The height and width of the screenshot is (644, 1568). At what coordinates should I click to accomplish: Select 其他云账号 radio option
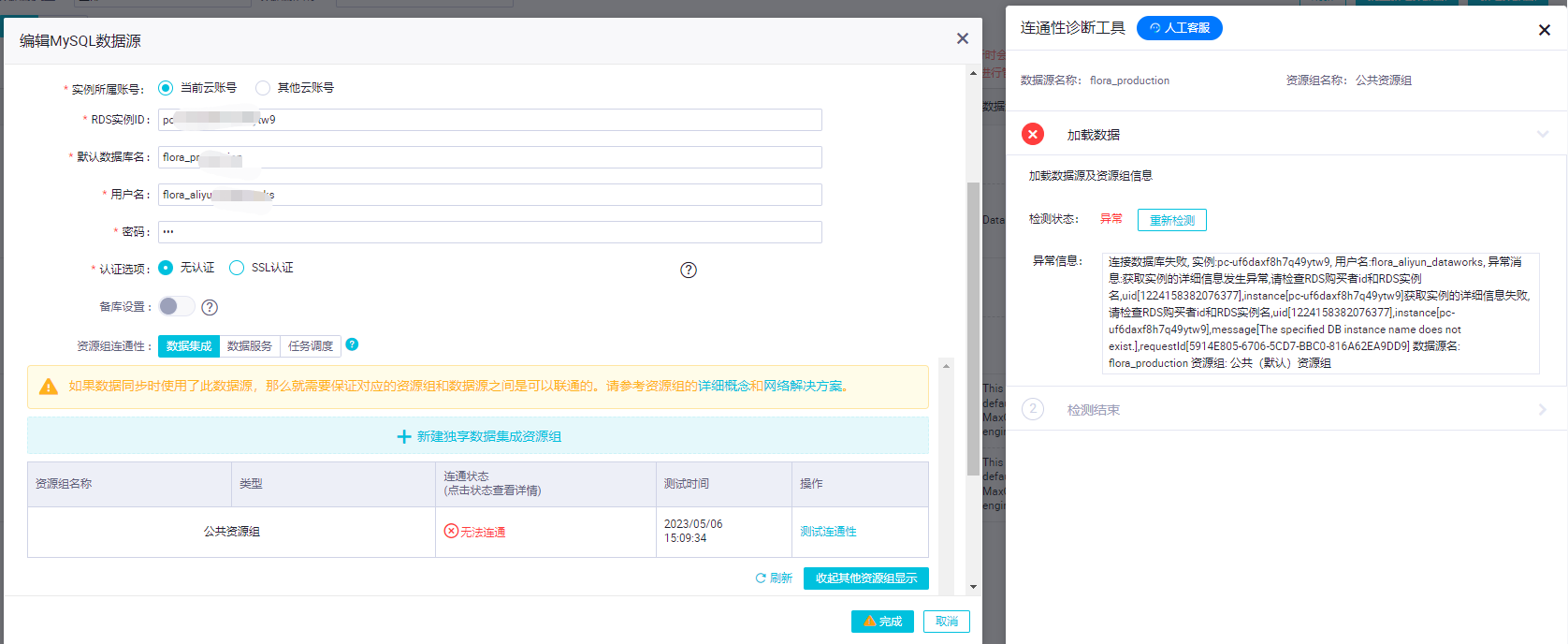click(x=263, y=88)
